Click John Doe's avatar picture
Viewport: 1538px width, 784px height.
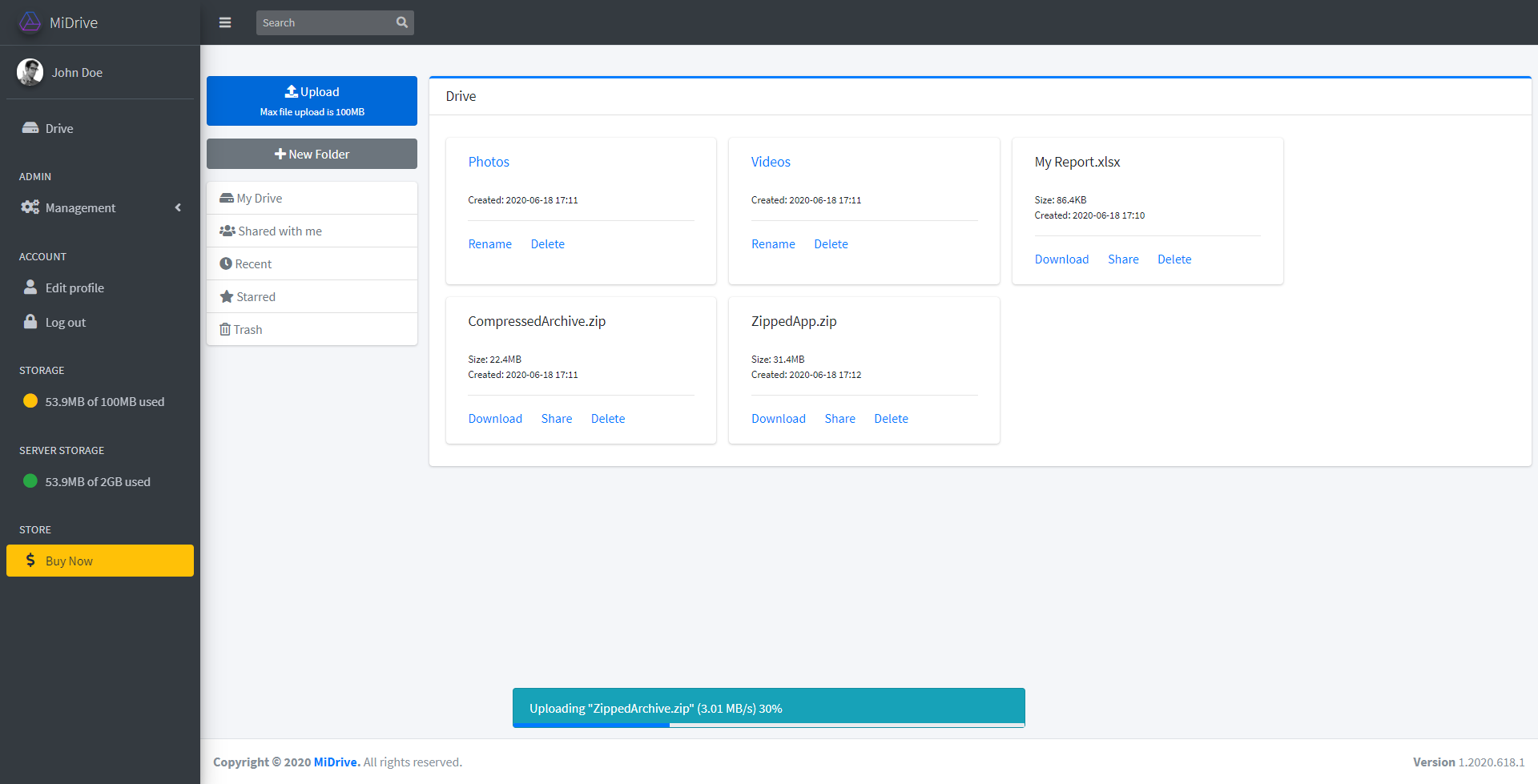tap(30, 72)
